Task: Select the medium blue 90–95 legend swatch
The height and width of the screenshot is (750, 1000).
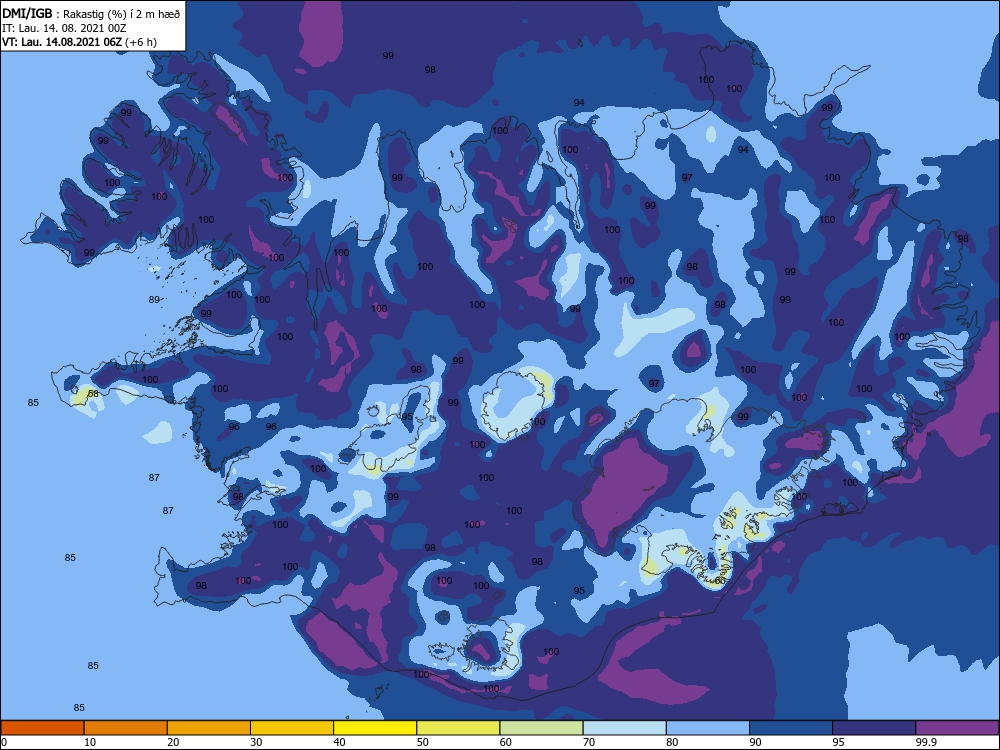Action: [x=791, y=728]
